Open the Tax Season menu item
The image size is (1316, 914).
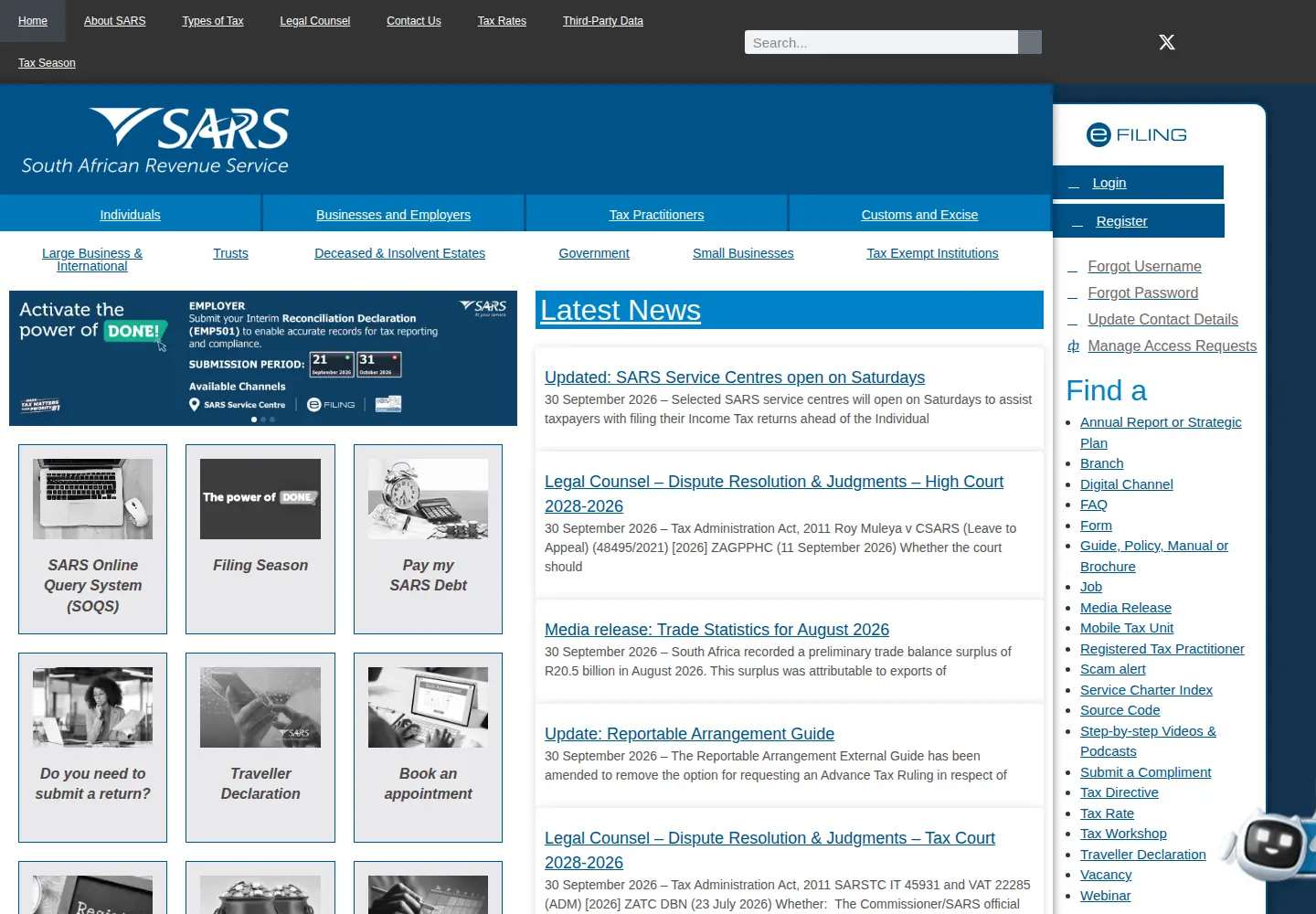point(47,63)
